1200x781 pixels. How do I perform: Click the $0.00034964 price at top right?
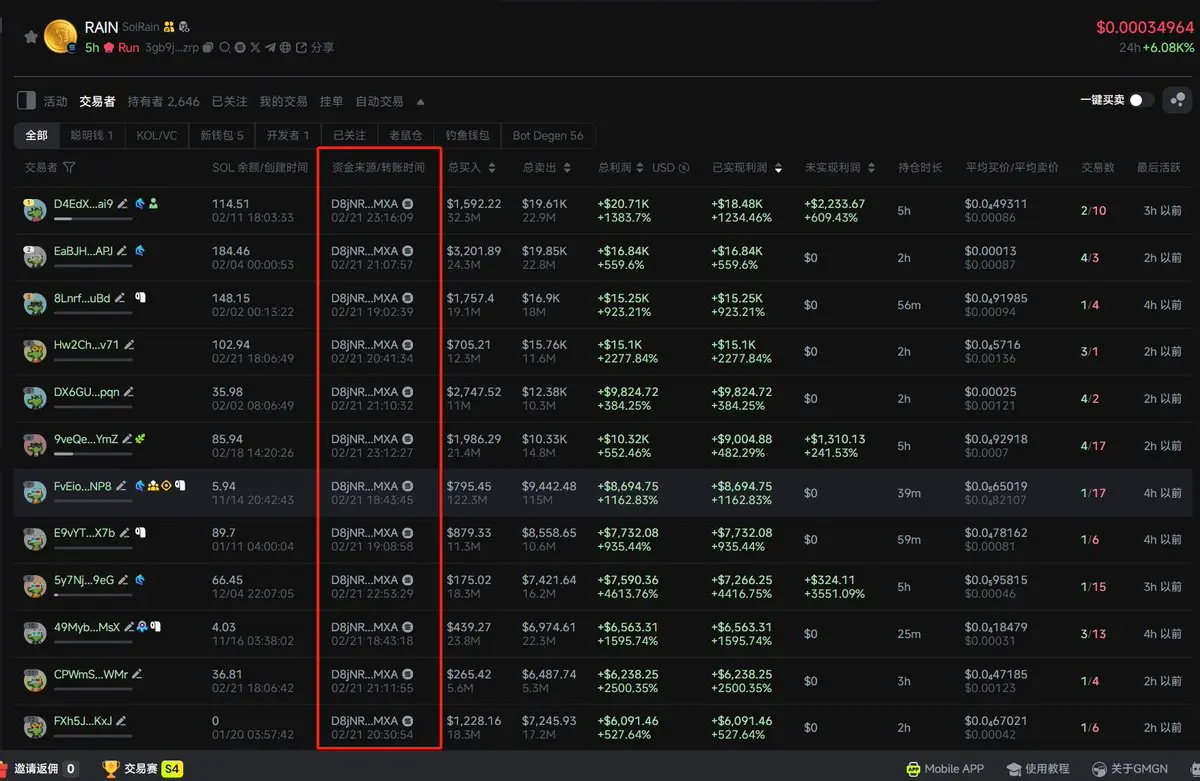[x=1145, y=28]
